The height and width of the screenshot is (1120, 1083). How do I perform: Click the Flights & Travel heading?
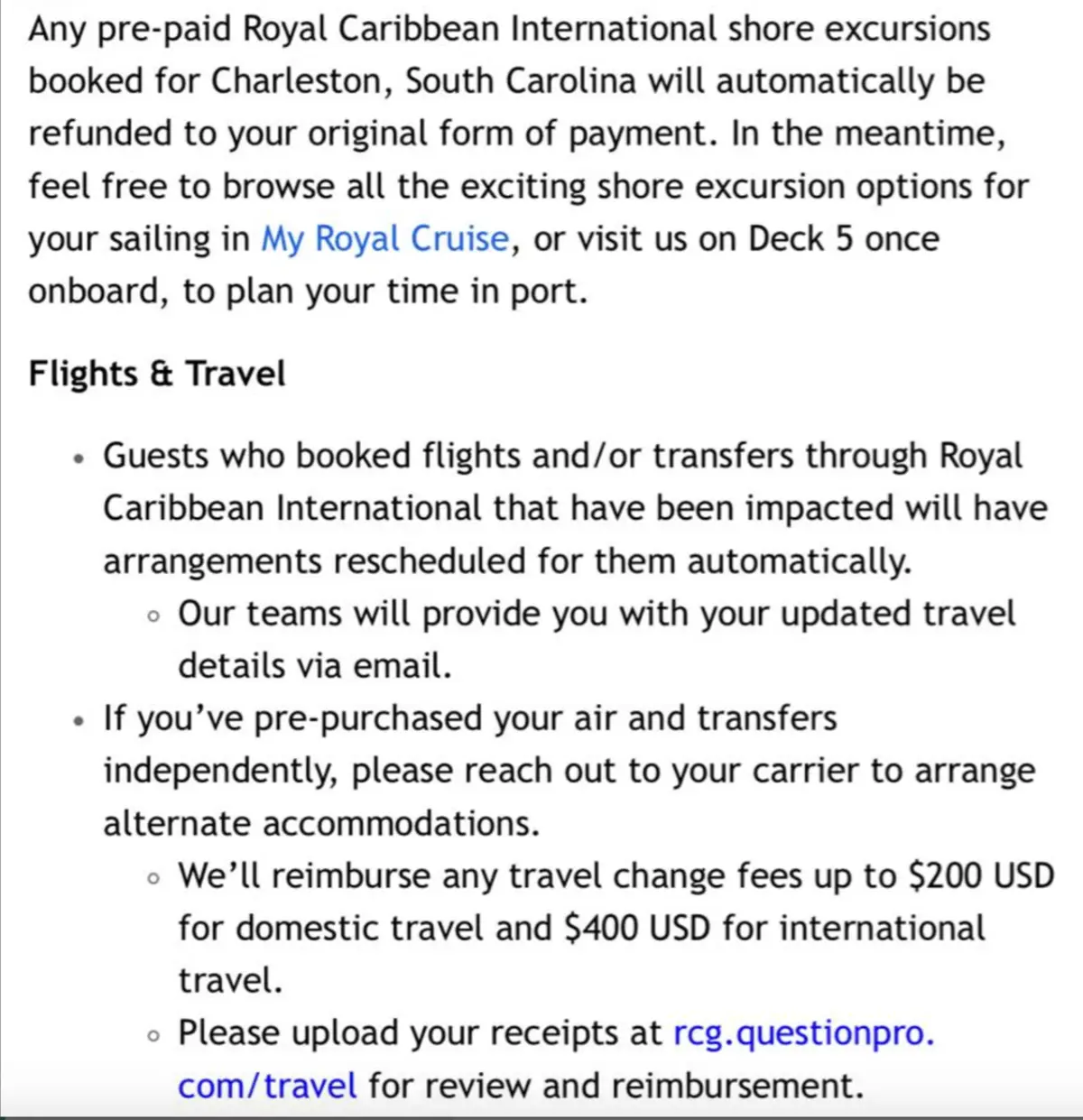point(157,374)
